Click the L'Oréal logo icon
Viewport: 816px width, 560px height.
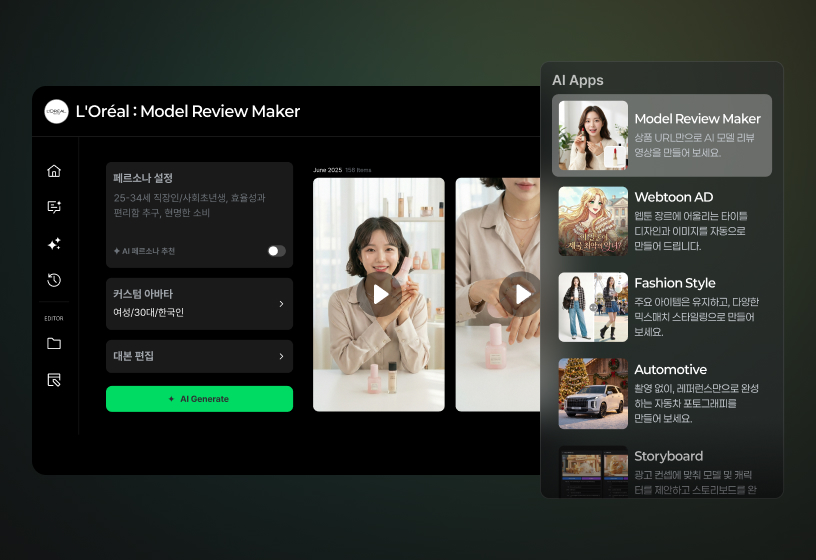pos(56,111)
